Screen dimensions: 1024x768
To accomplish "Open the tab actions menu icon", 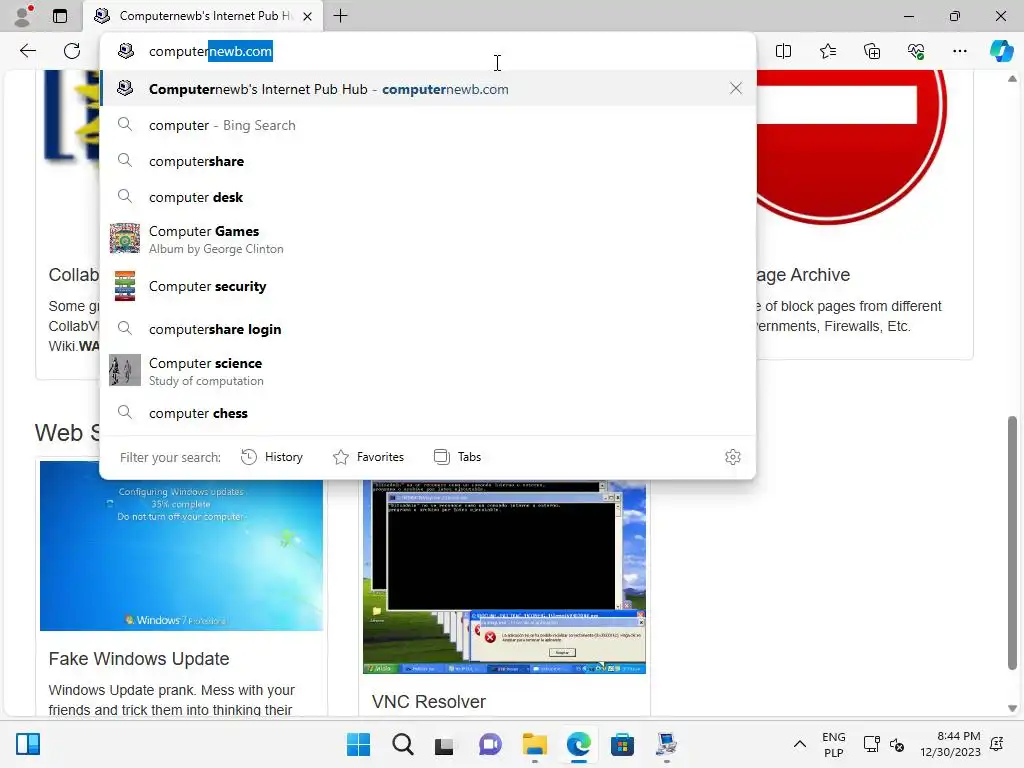I will click(60, 16).
